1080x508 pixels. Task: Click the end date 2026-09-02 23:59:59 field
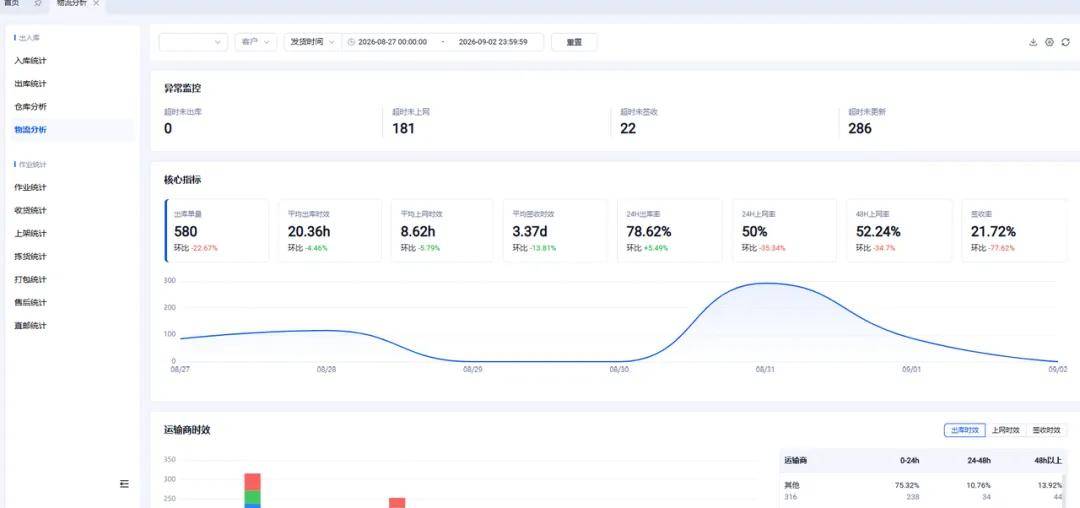pyautogui.click(x=493, y=42)
